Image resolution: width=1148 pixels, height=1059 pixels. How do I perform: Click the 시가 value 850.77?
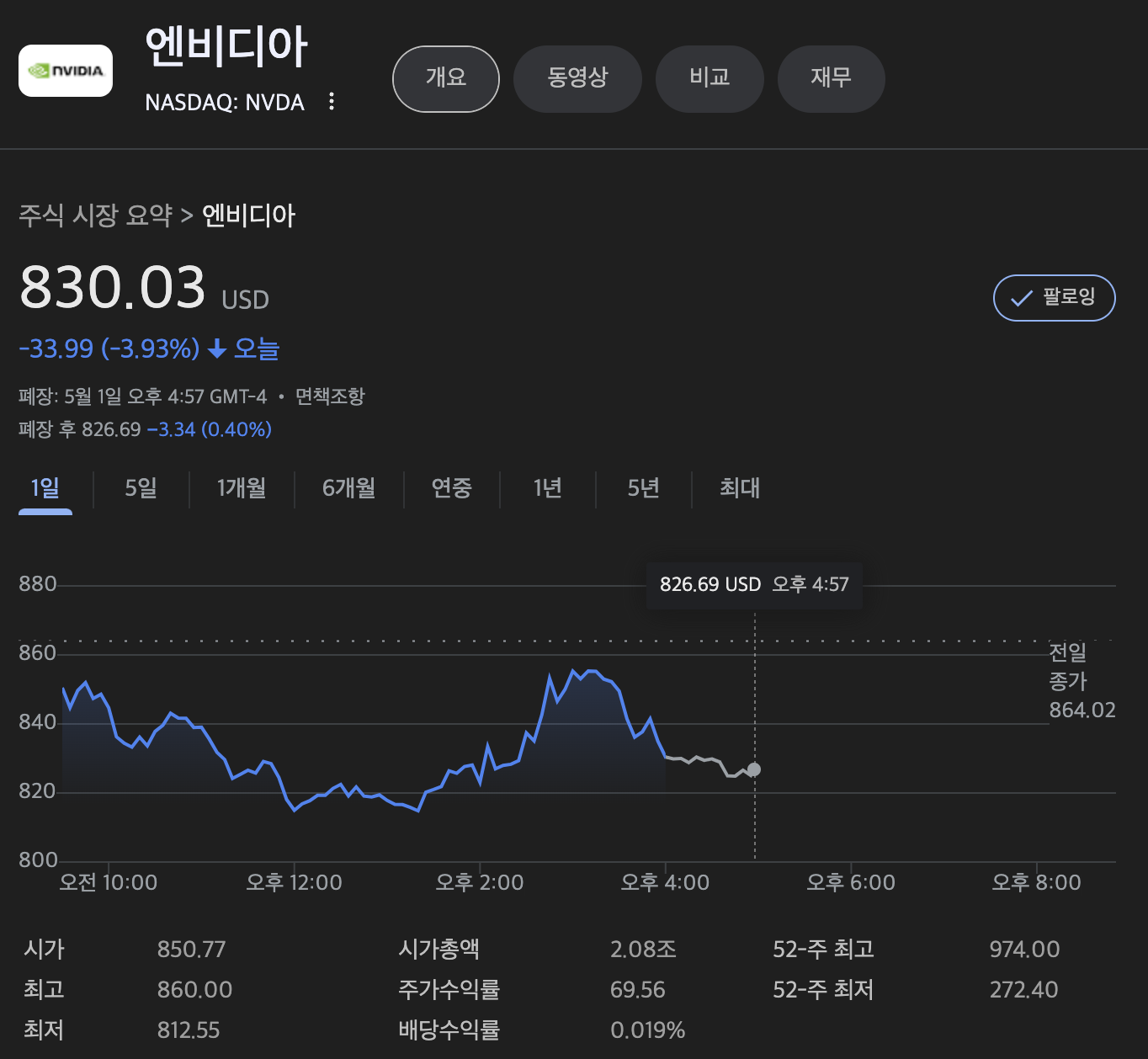pos(192,950)
